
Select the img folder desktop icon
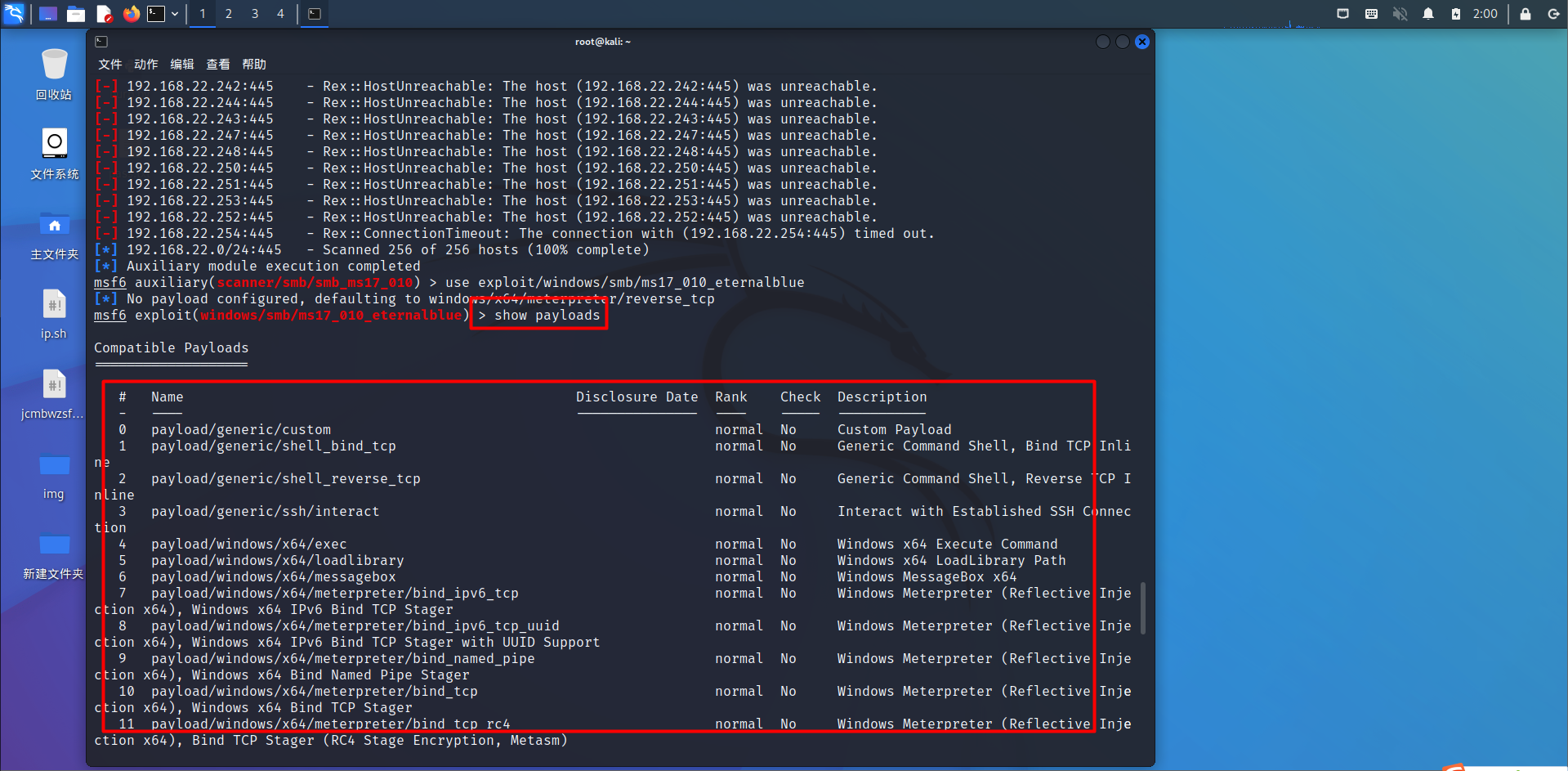pos(54,475)
